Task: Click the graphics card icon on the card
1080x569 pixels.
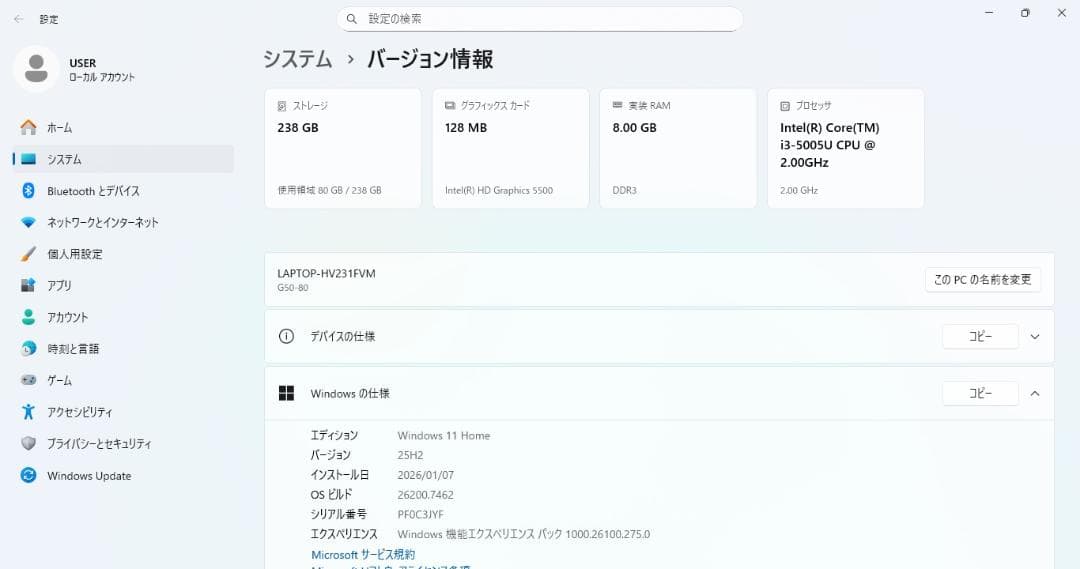Action: 450,105
